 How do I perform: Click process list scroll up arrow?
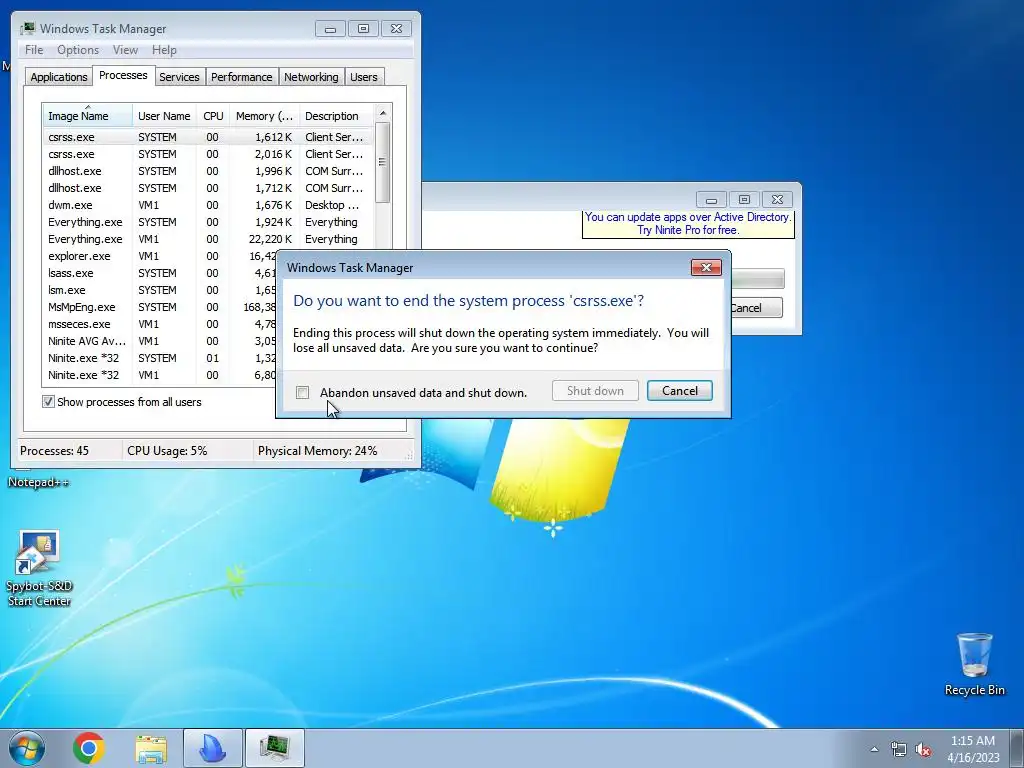click(383, 113)
